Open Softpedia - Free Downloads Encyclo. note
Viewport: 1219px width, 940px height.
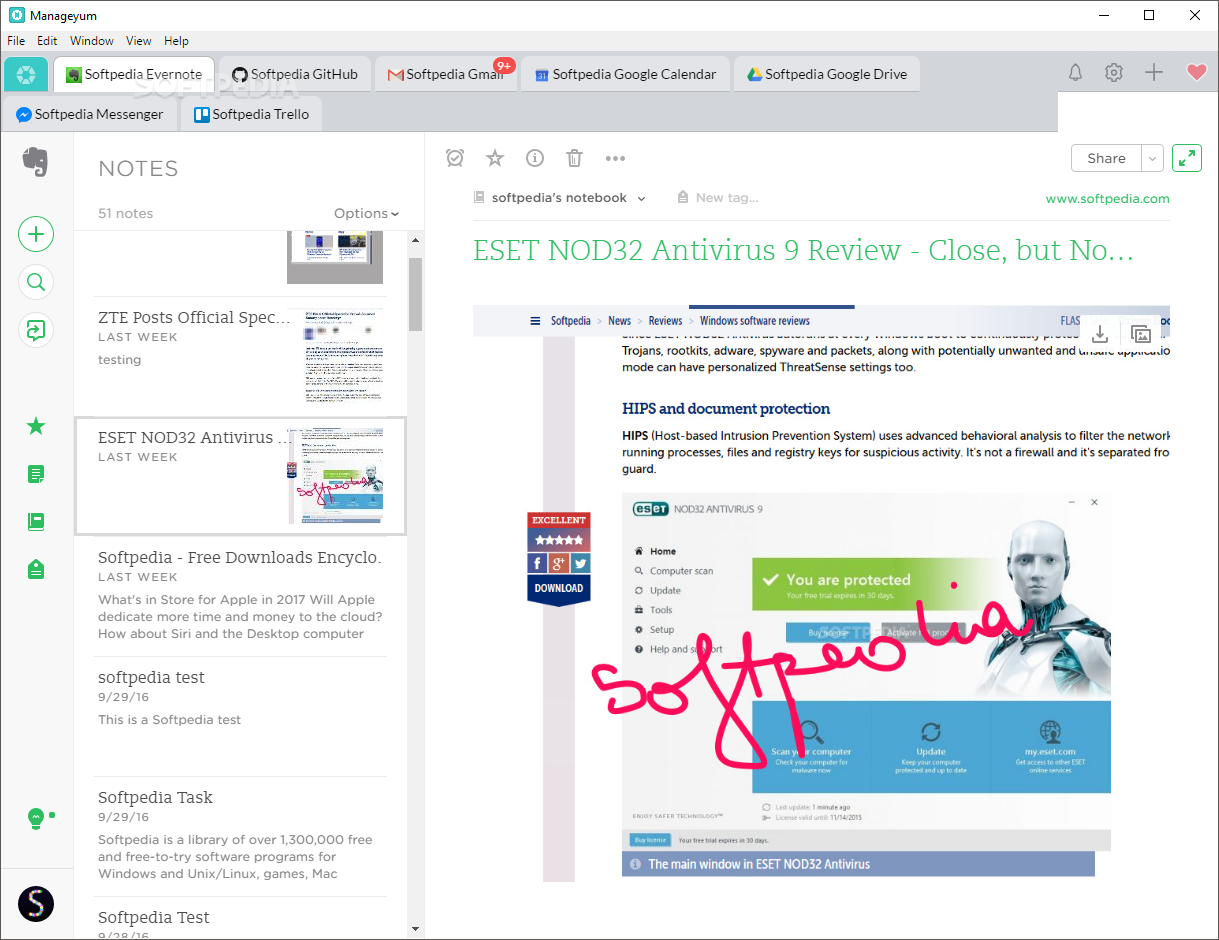(x=240, y=596)
